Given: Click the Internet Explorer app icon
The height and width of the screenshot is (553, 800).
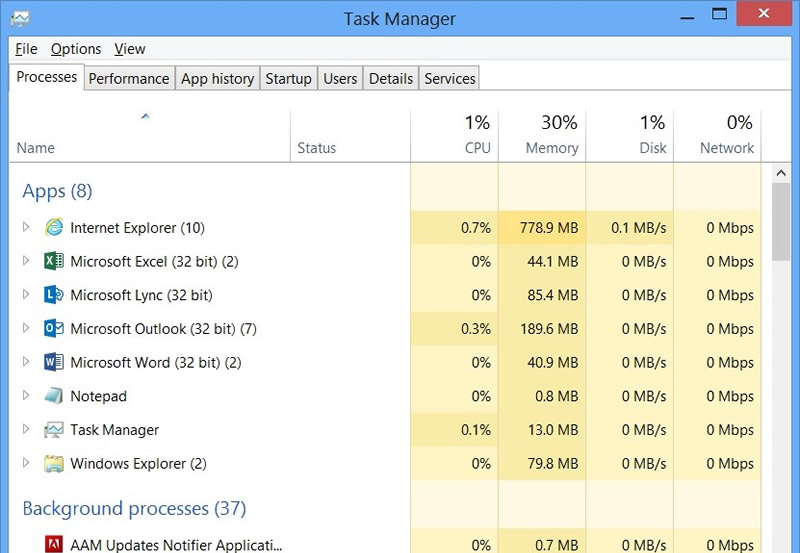Looking at the screenshot, I should click(54, 228).
